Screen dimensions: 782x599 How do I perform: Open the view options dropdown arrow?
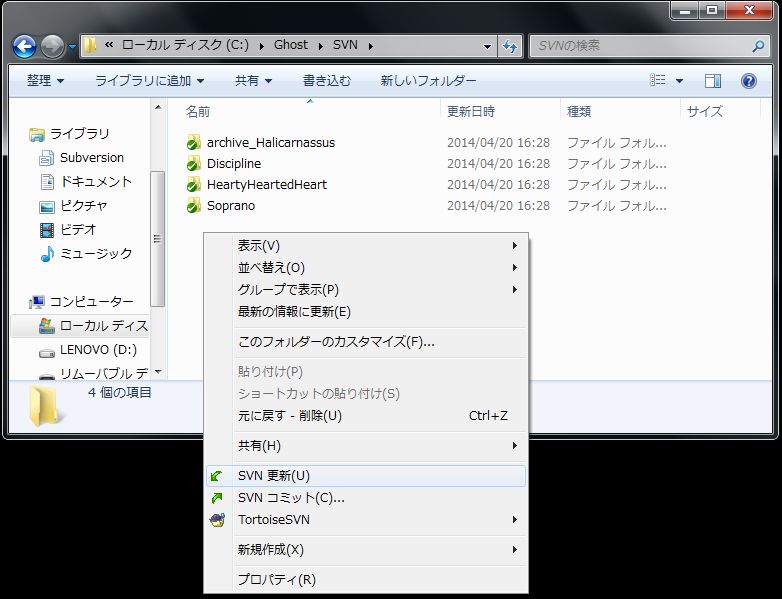click(x=679, y=81)
